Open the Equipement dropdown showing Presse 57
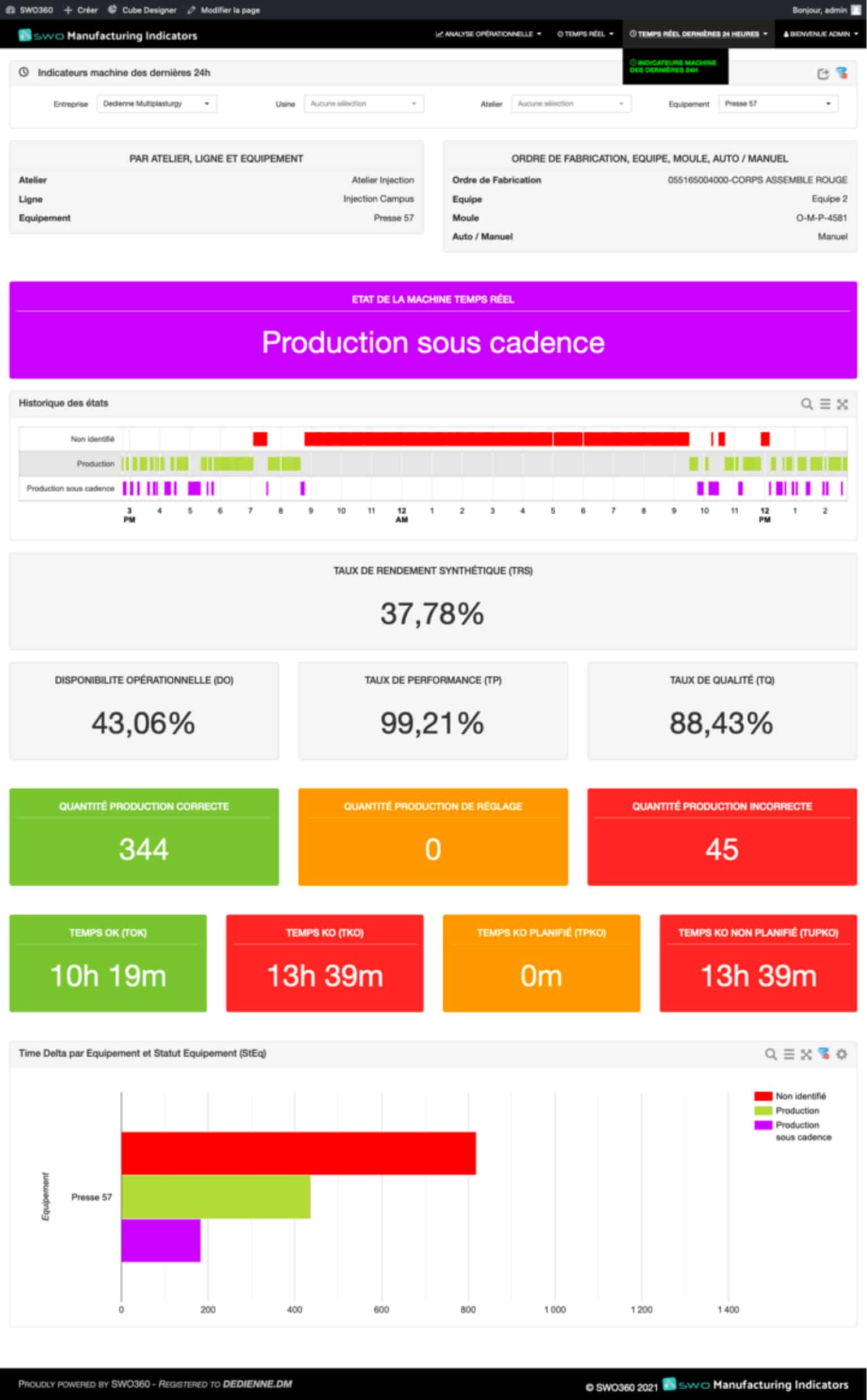Image resolution: width=867 pixels, height=1400 pixels. (778, 104)
